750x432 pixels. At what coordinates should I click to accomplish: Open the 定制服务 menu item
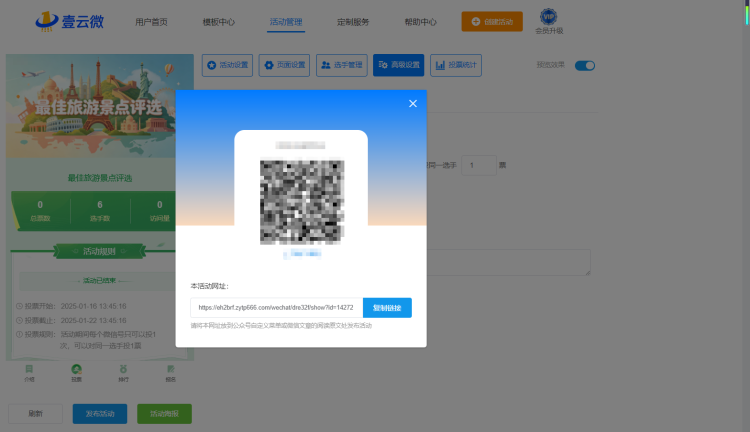(353, 22)
